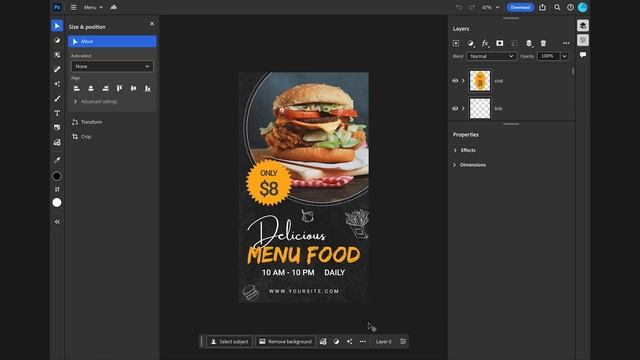Expand the link layer group
Viewport: 640px width, 360px height.
pos(463,109)
